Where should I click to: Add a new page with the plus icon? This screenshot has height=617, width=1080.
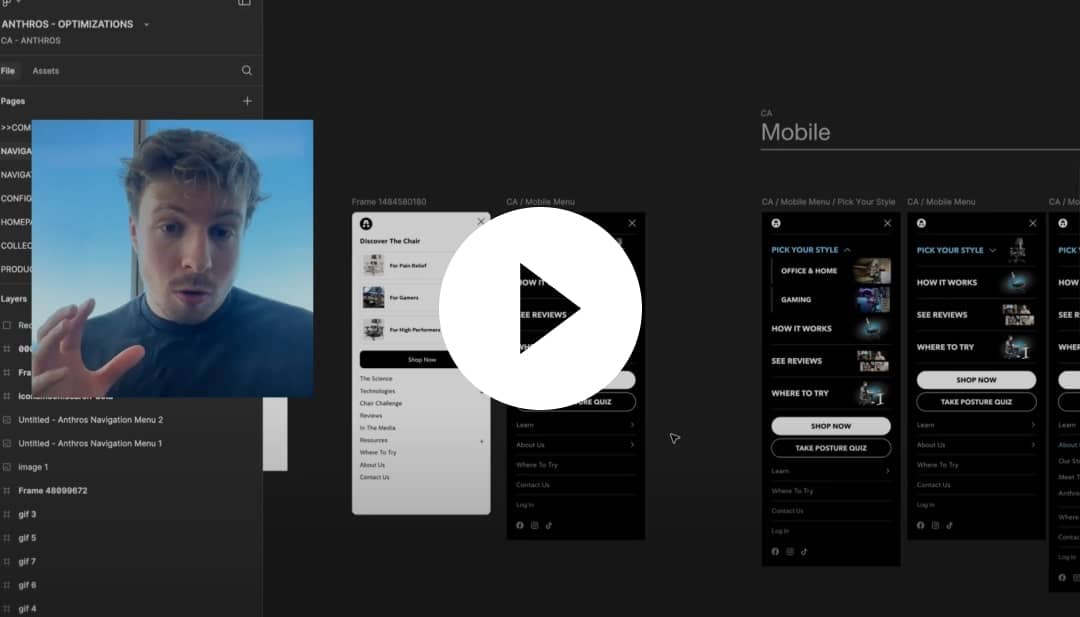247,101
